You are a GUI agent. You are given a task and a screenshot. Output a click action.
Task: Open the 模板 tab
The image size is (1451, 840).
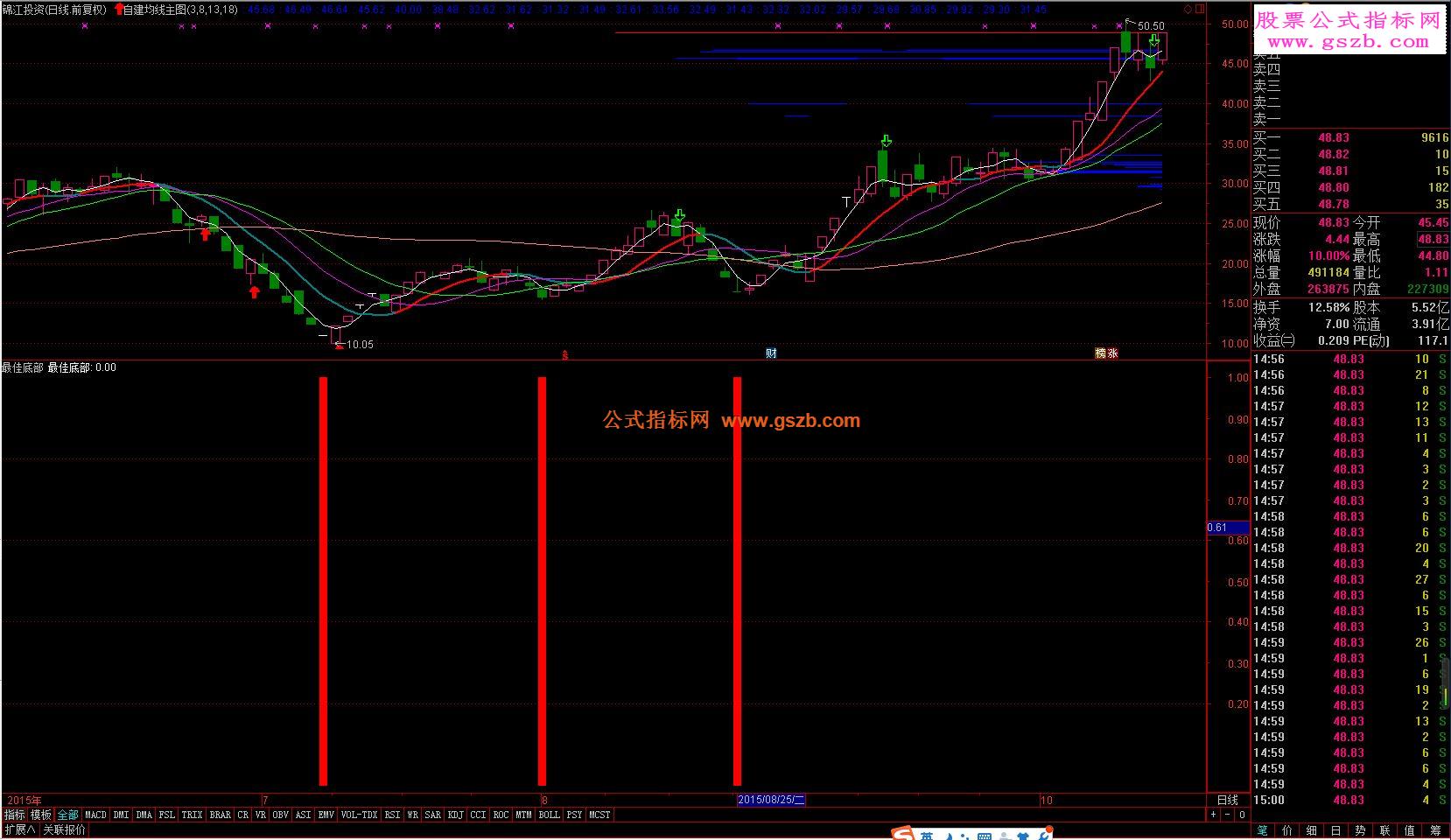pos(41,815)
